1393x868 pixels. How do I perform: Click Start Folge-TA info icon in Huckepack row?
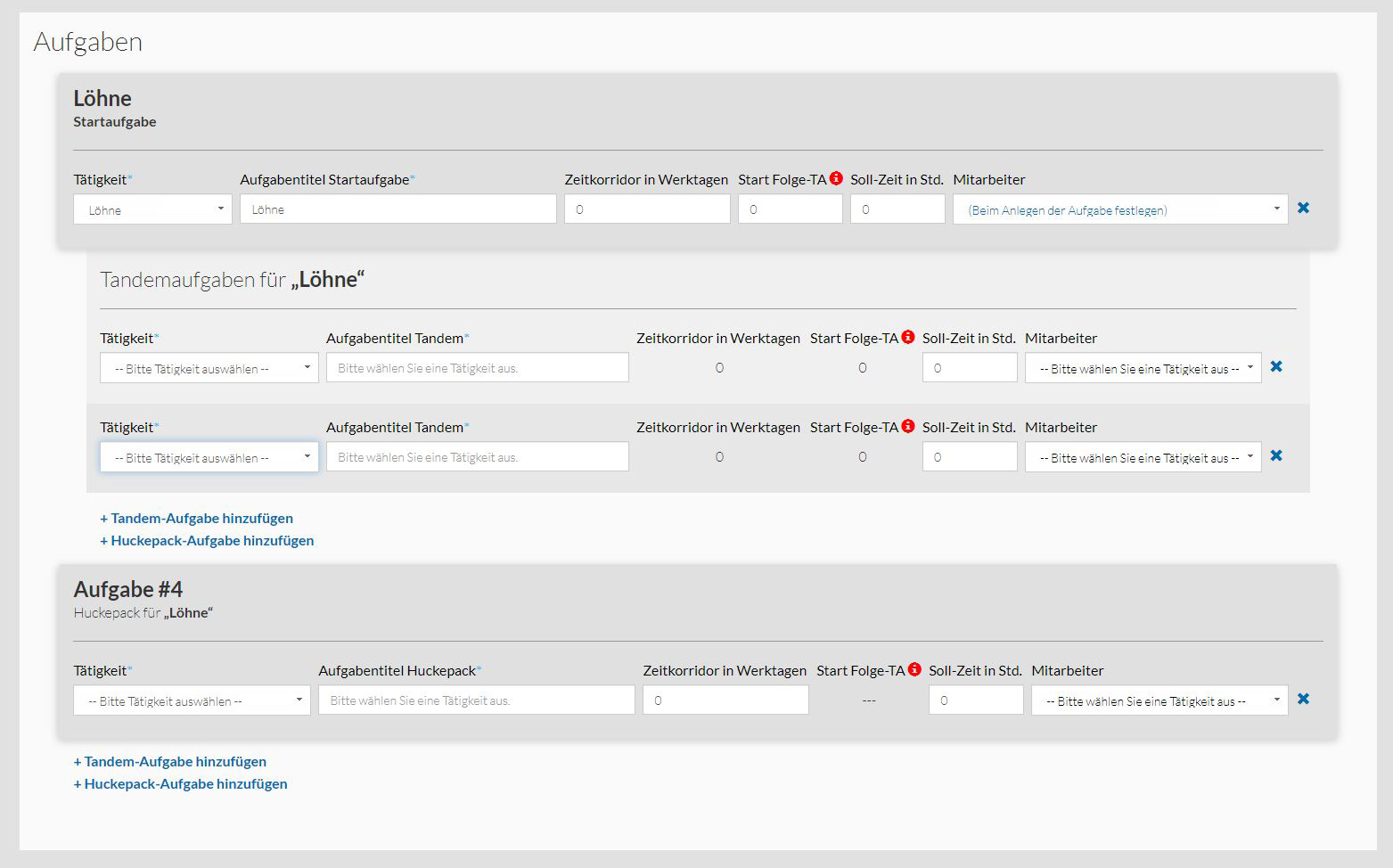coord(914,669)
